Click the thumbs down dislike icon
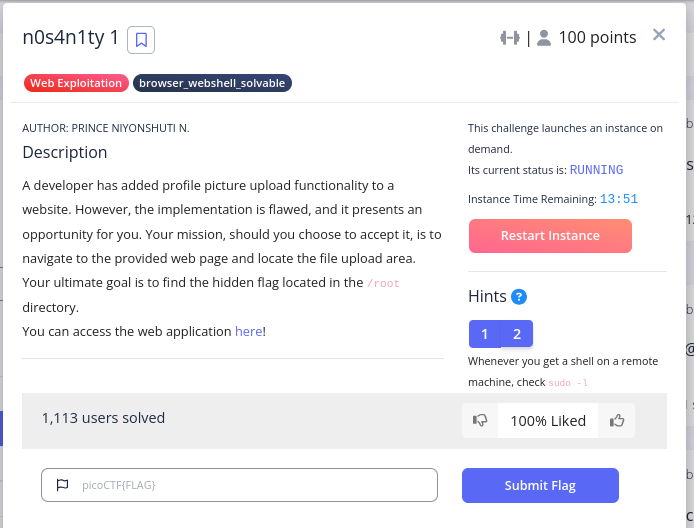694x528 pixels. point(480,421)
